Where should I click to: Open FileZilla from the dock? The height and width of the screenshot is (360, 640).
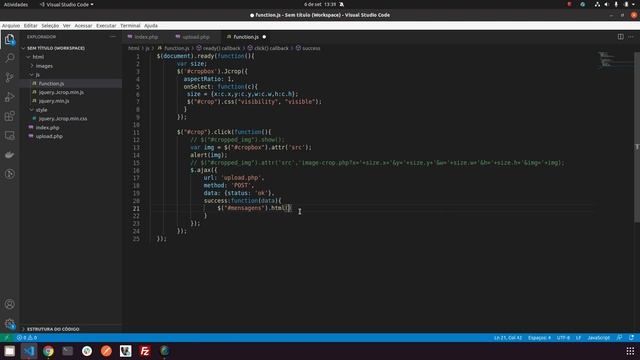coord(145,351)
